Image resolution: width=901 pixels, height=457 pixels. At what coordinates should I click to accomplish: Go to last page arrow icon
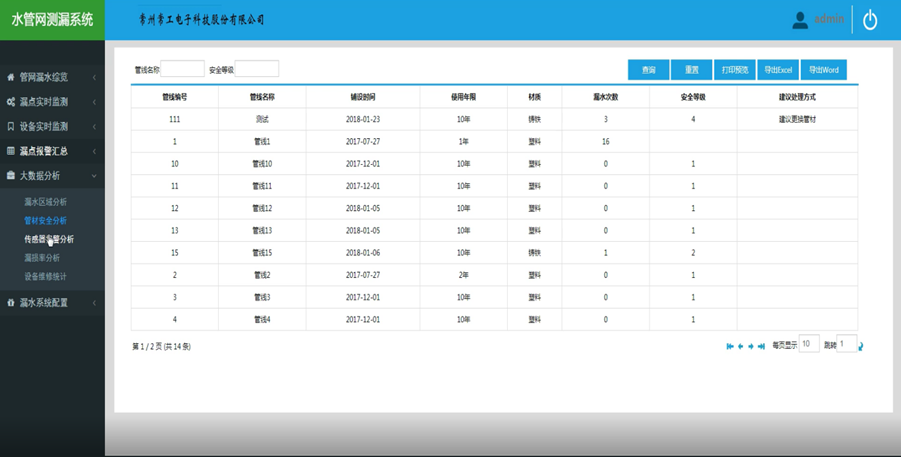[x=761, y=346]
